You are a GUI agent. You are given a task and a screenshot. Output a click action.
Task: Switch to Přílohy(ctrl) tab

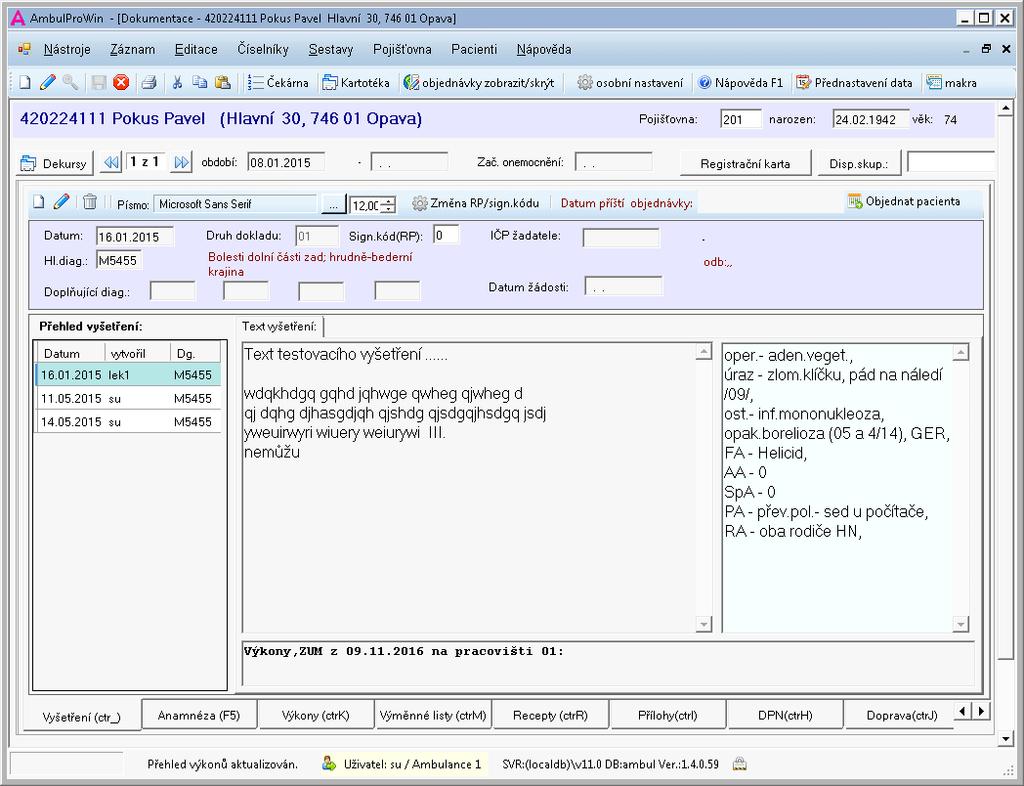pos(668,715)
